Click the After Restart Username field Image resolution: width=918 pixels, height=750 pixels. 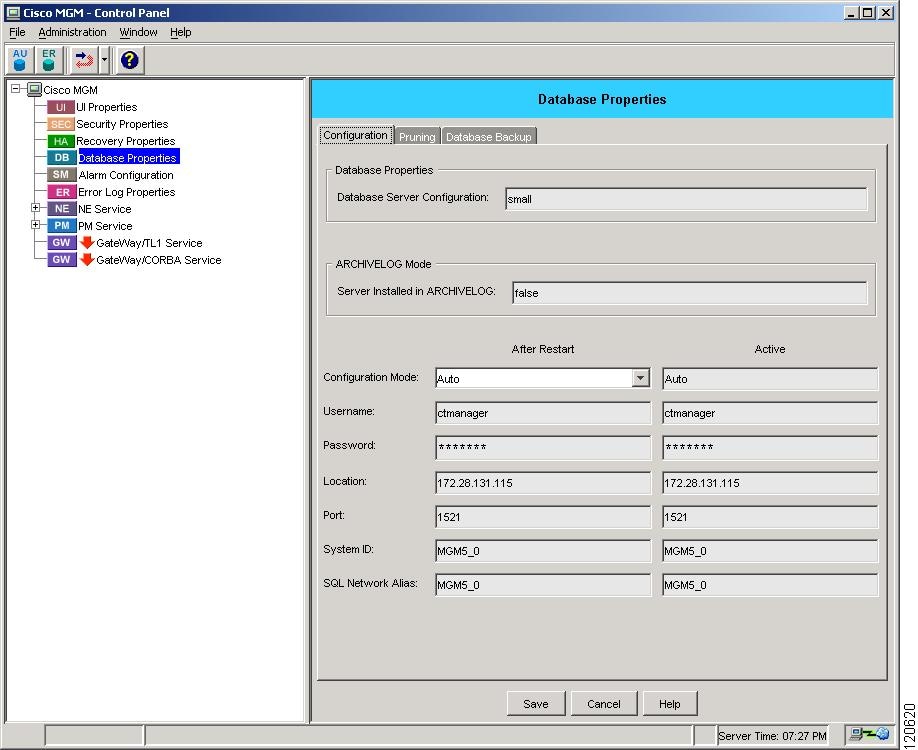[542, 413]
